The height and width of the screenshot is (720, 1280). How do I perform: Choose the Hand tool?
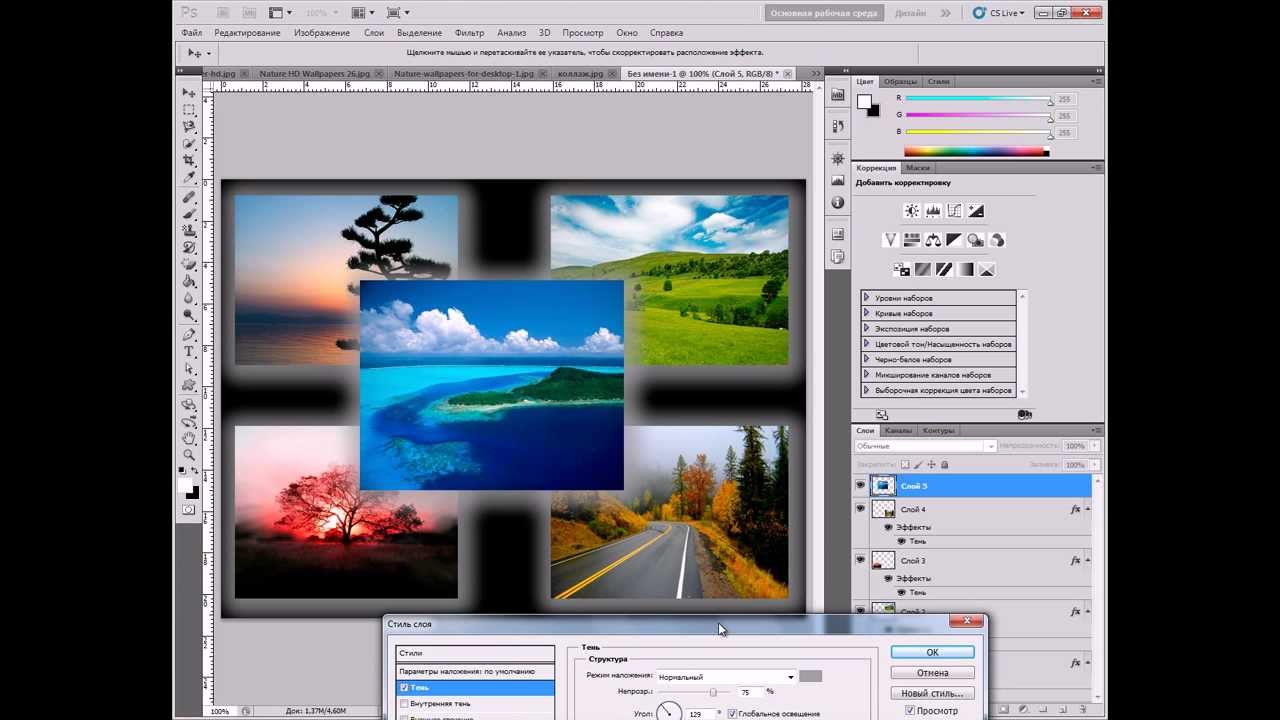189,438
